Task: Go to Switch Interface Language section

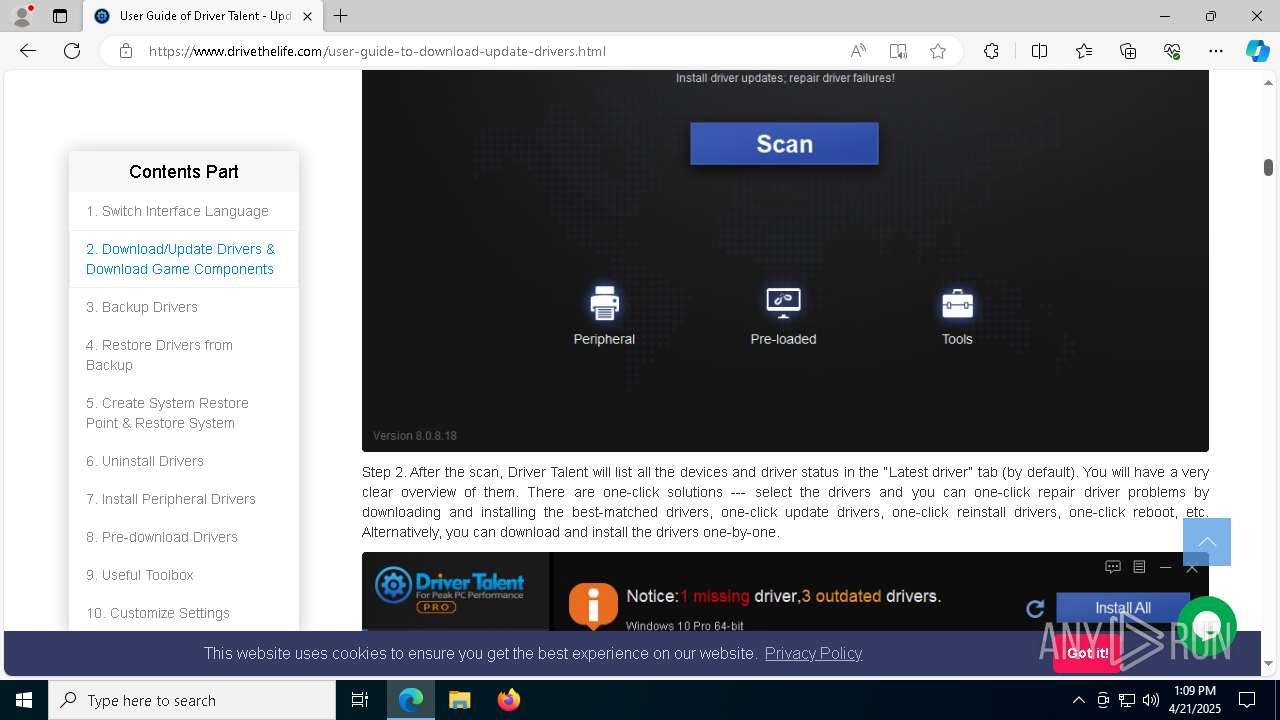Action: tap(184, 211)
